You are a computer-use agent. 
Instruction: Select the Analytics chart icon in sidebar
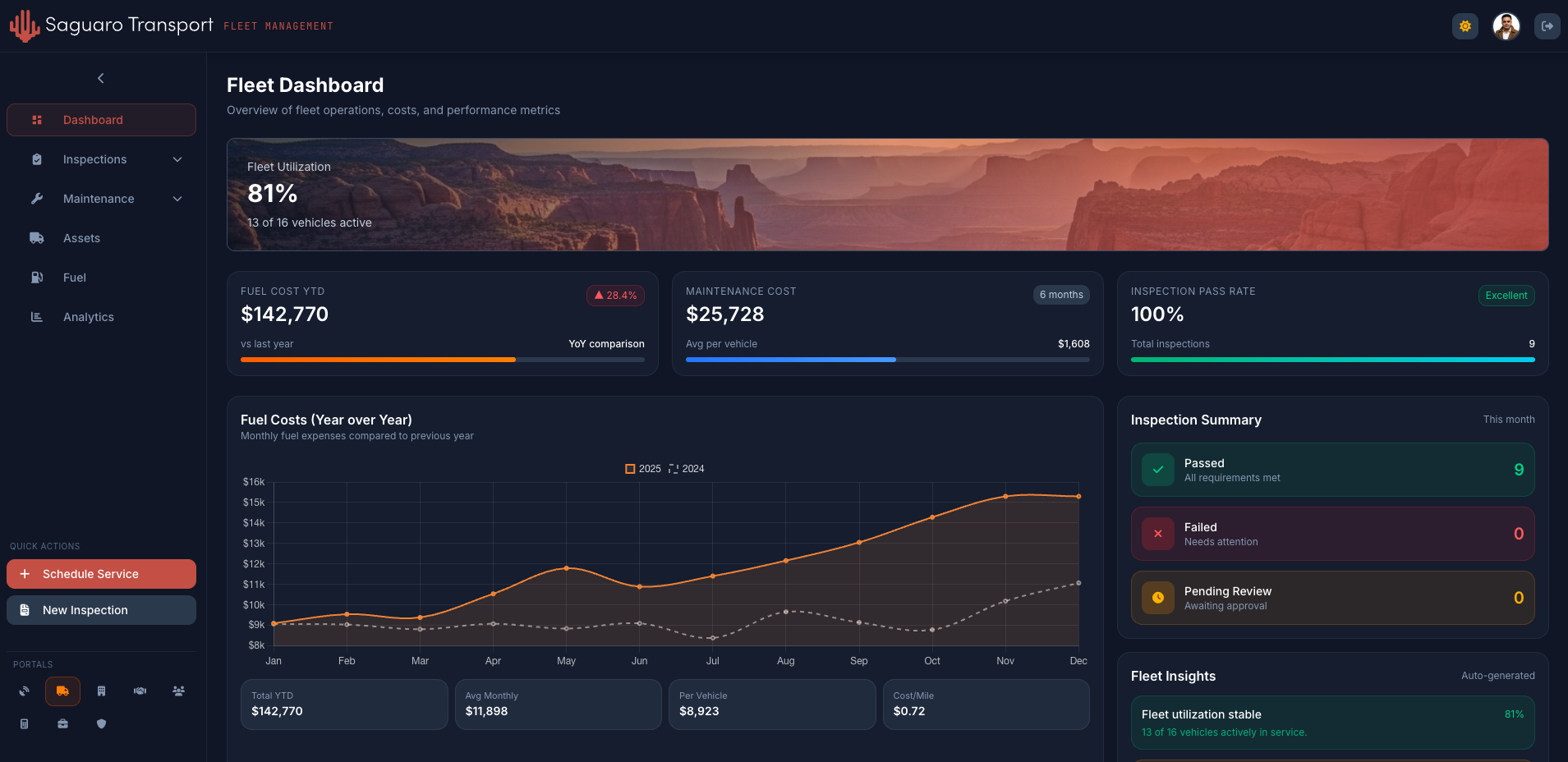tap(37, 317)
